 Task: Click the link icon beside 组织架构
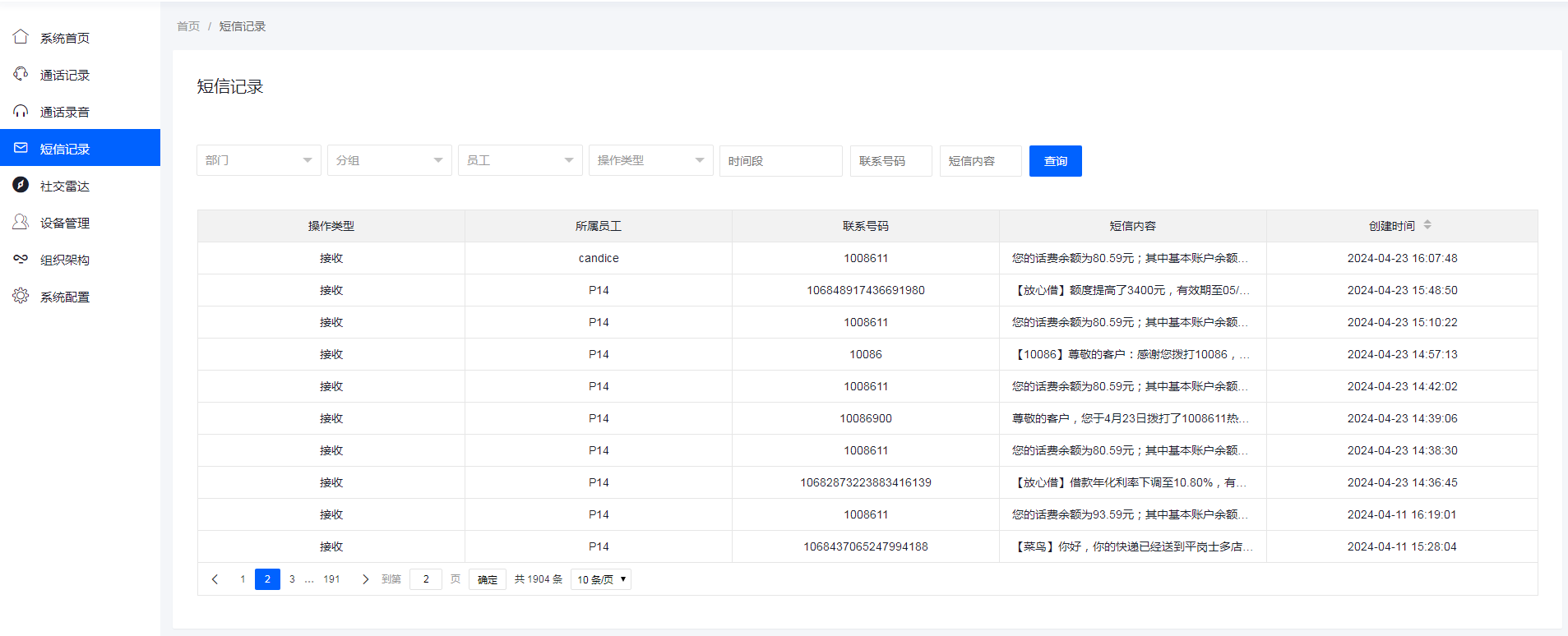click(x=21, y=259)
